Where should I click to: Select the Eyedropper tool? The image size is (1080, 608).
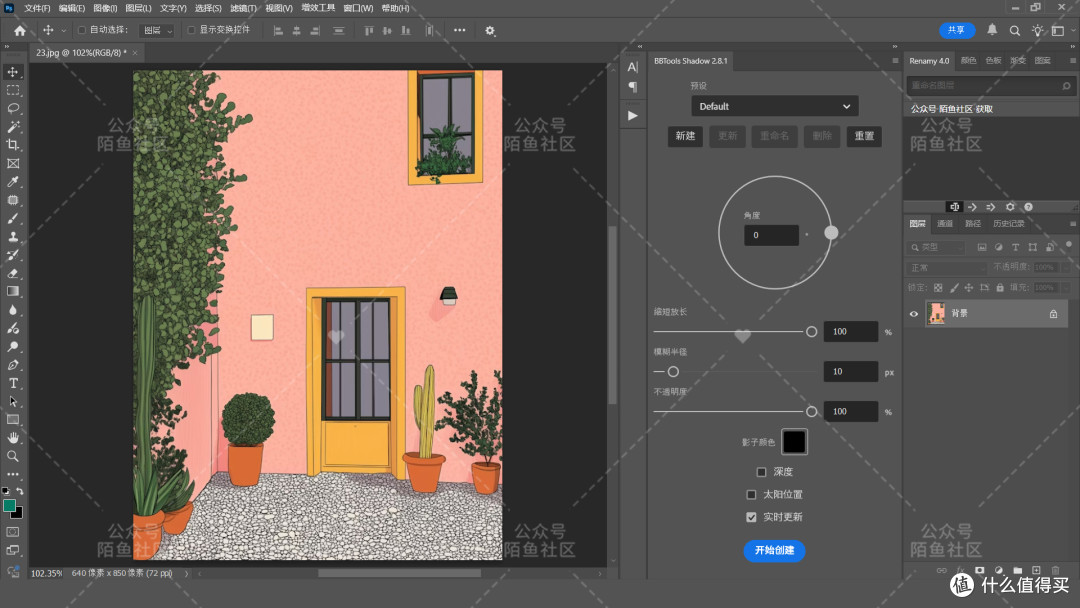pos(13,182)
